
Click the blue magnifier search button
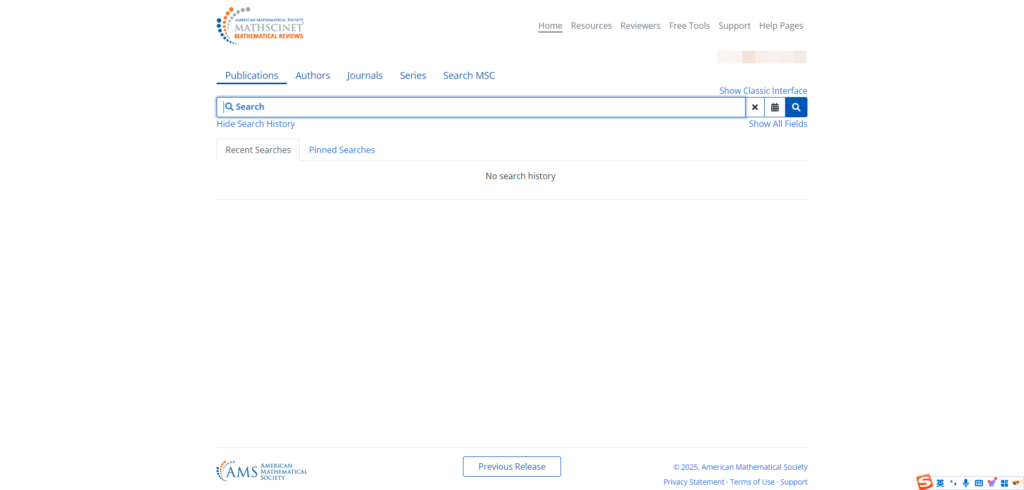tap(796, 107)
